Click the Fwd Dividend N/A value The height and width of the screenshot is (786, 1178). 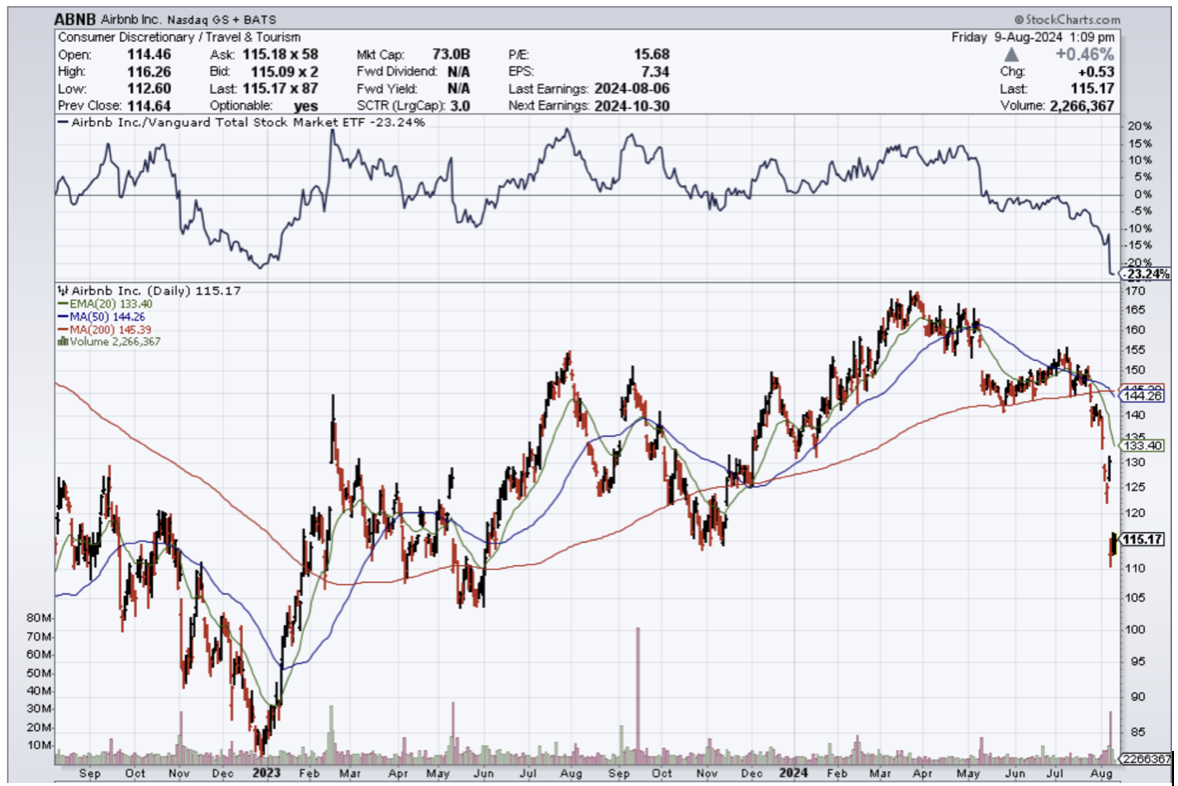pos(458,71)
